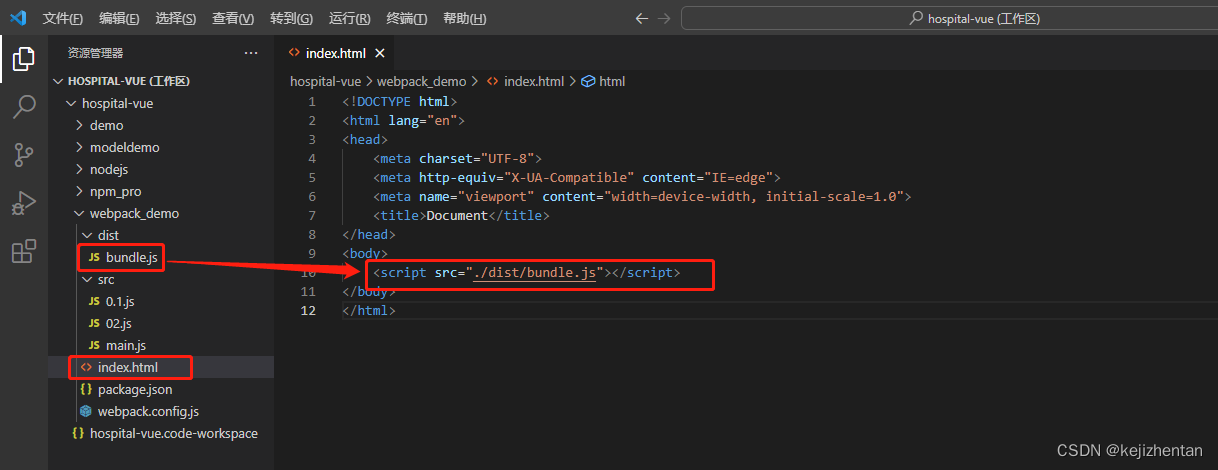
Task: Open the Run and Debug icon
Action: tap(23, 203)
